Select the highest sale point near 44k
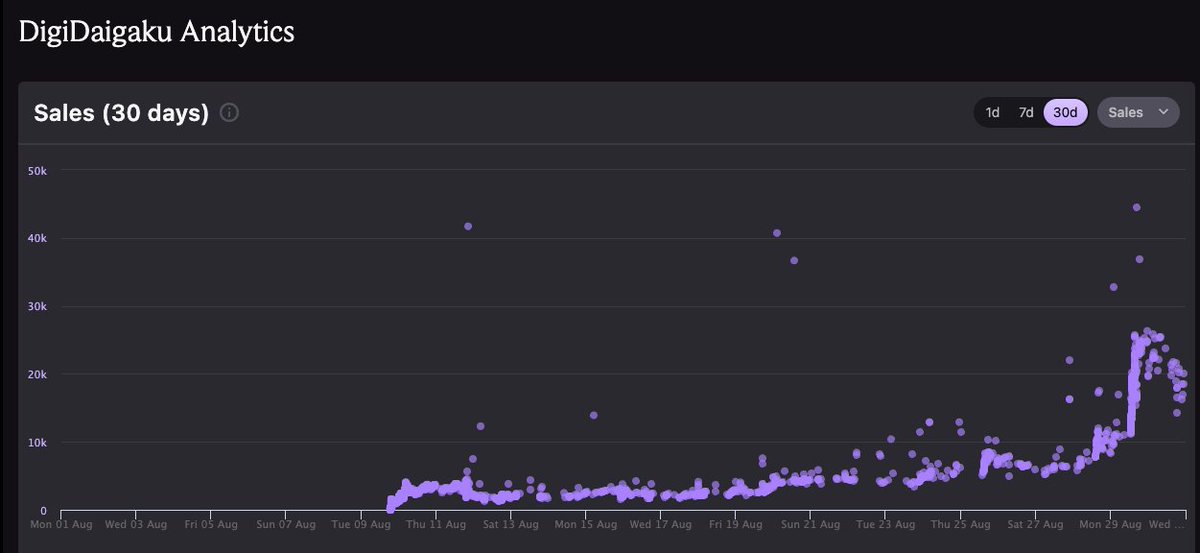 click(1137, 208)
